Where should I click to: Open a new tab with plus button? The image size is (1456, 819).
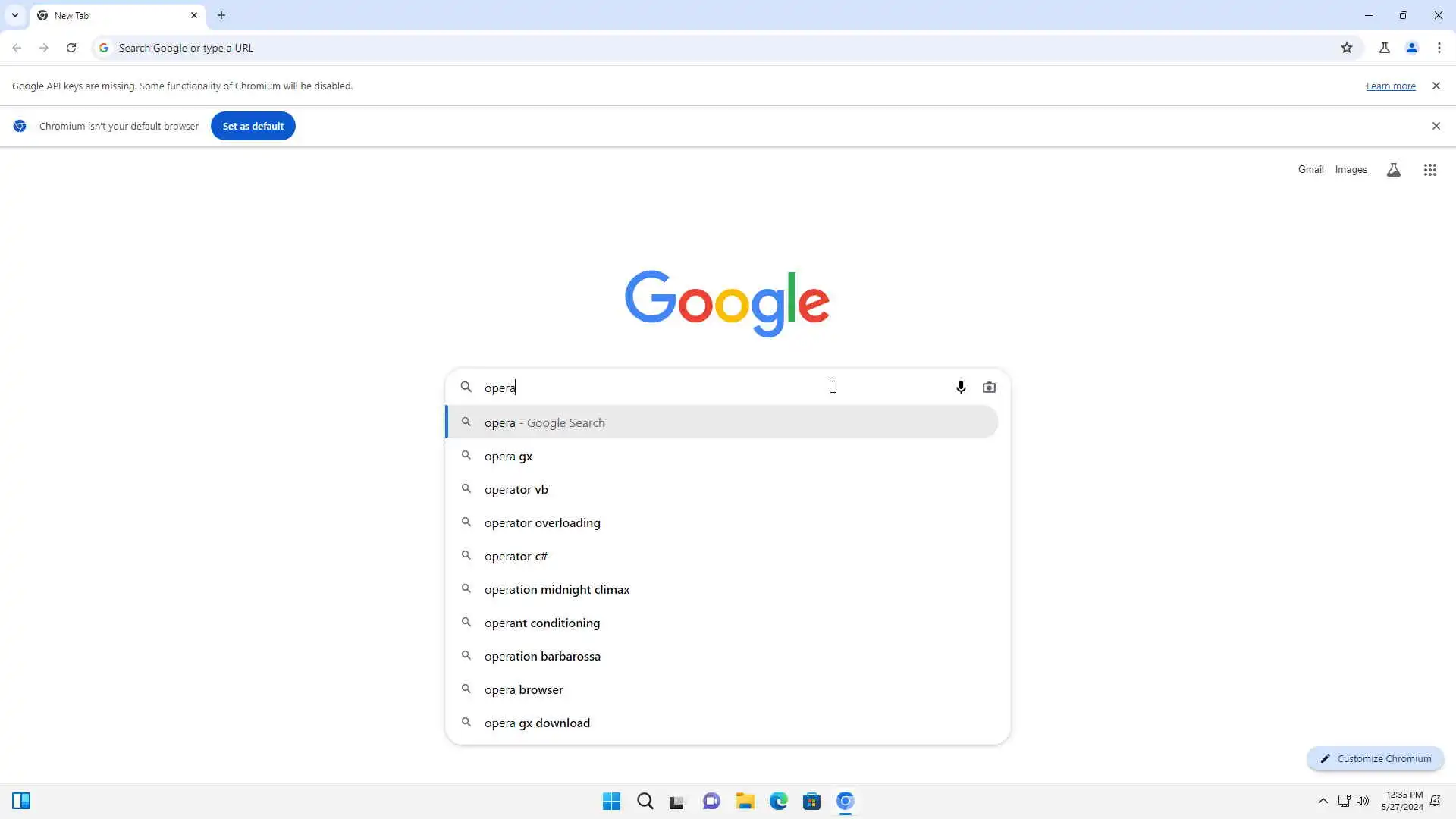(221, 15)
